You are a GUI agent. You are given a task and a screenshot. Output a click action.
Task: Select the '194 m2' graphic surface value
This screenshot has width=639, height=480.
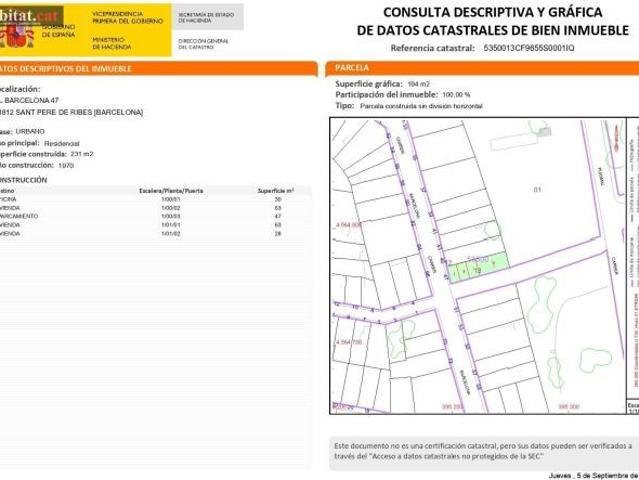419,84
